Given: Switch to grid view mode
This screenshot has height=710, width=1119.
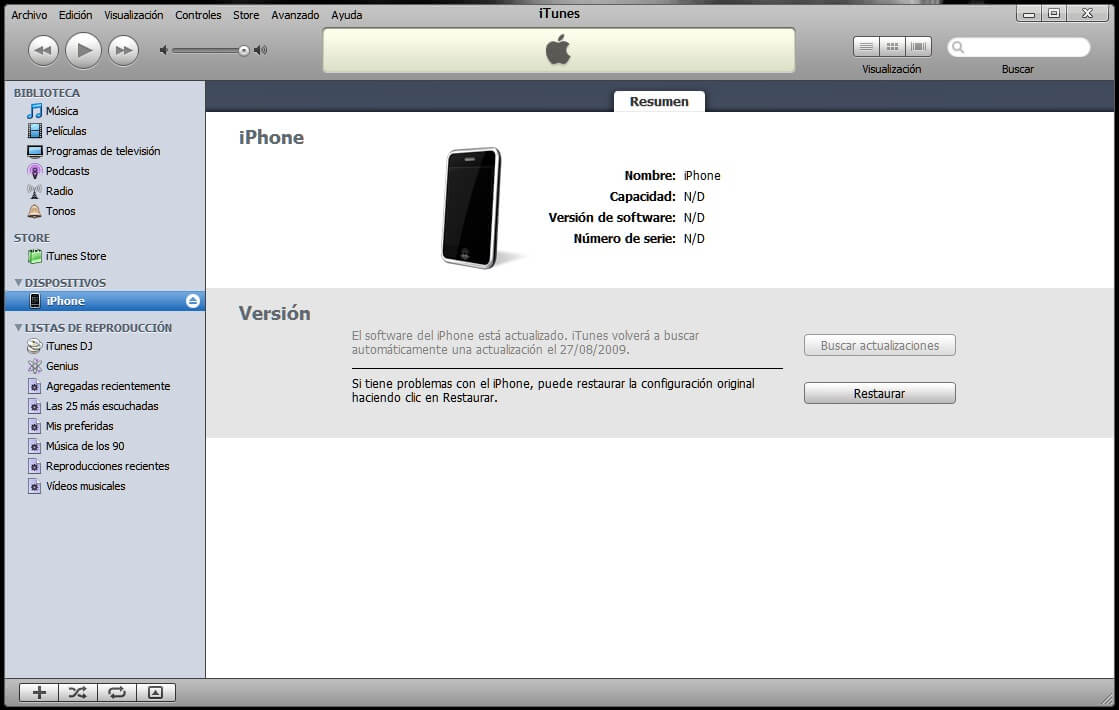Looking at the screenshot, I should coord(892,47).
